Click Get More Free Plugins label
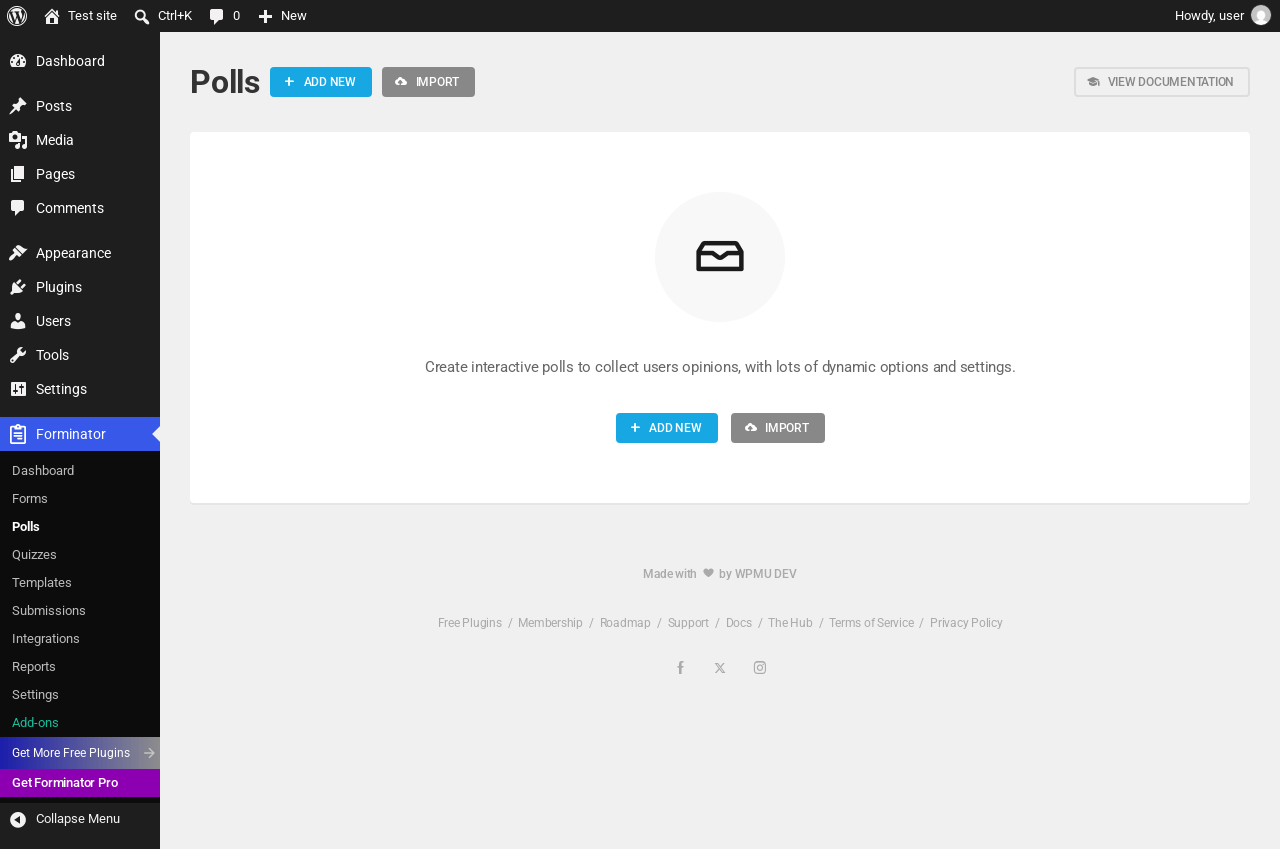This screenshot has width=1280, height=849. coord(71,753)
